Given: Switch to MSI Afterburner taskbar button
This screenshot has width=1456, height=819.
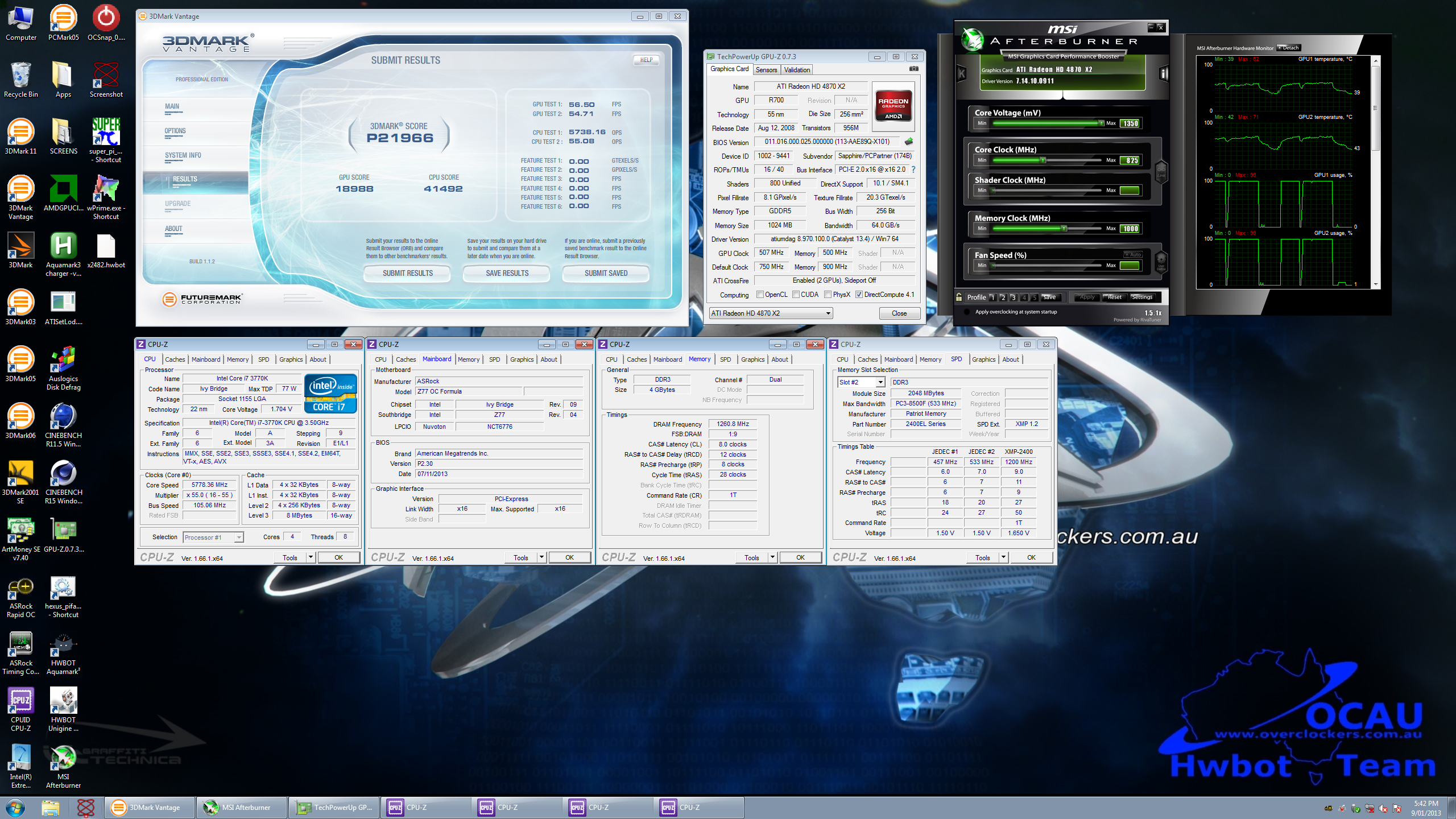Looking at the screenshot, I should (x=241, y=807).
